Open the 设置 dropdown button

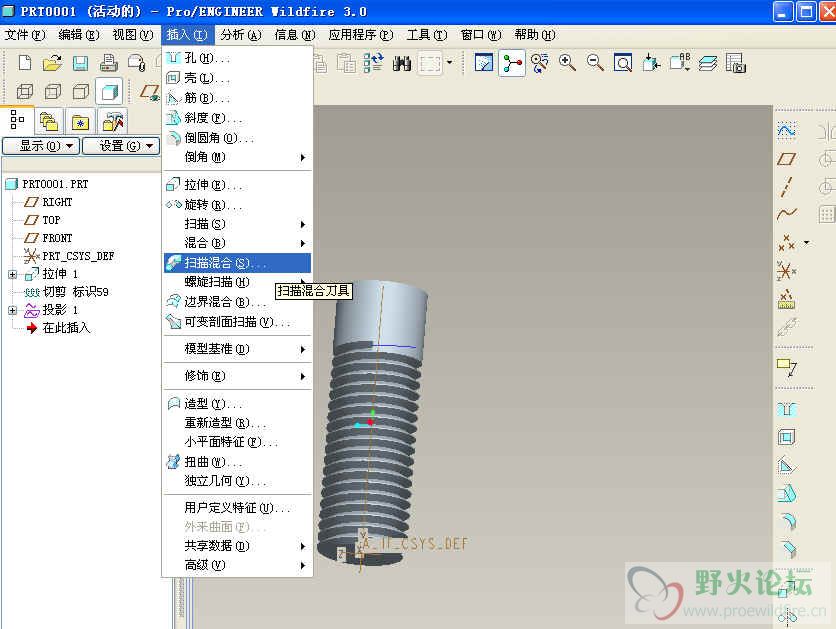click(x=121, y=146)
